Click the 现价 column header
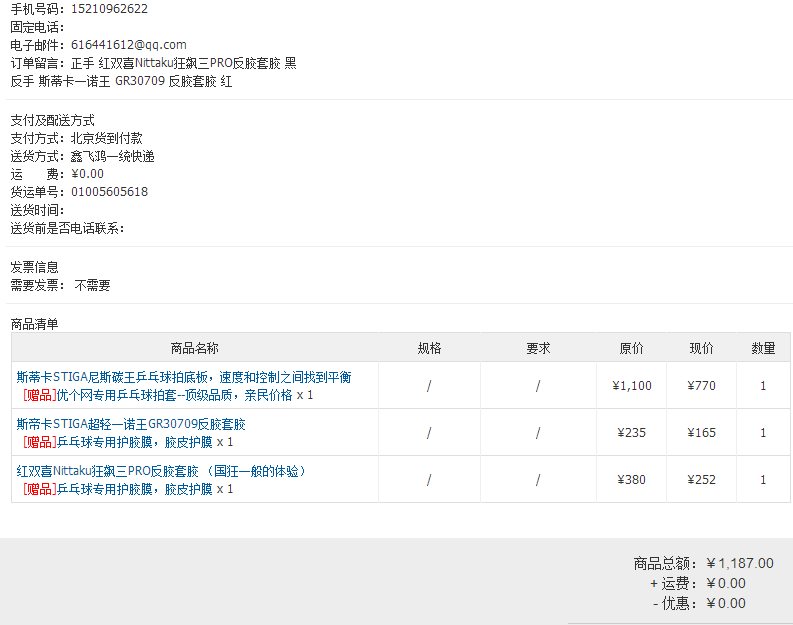The image size is (793, 625). [701, 348]
